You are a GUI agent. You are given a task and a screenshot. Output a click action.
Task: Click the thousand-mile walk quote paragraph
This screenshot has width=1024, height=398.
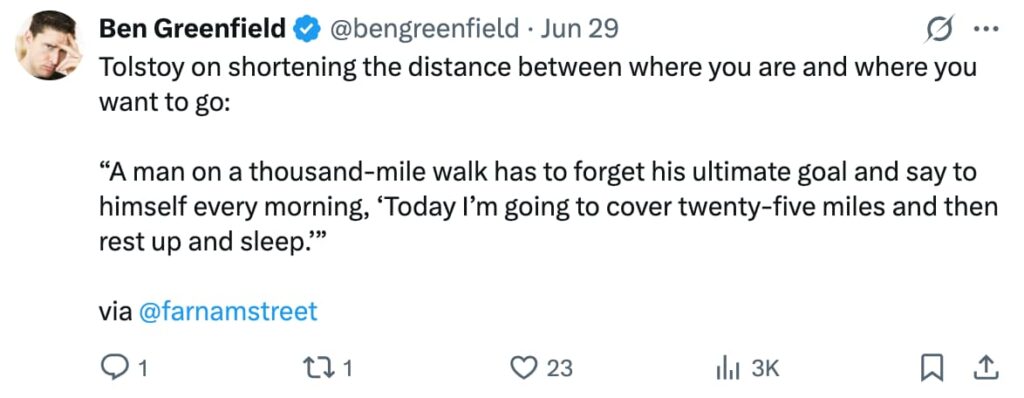coord(549,207)
